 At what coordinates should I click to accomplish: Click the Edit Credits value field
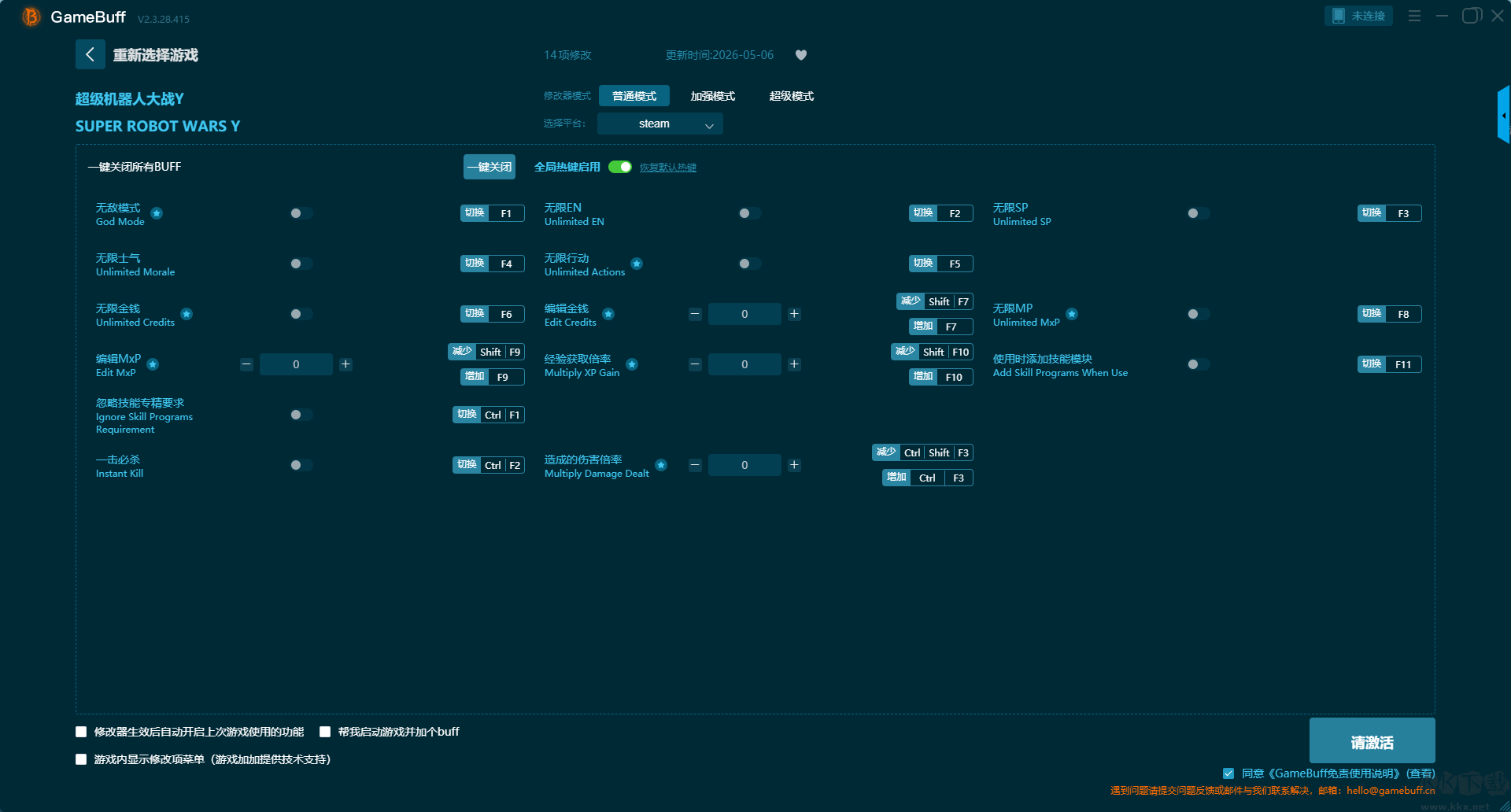click(x=744, y=314)
